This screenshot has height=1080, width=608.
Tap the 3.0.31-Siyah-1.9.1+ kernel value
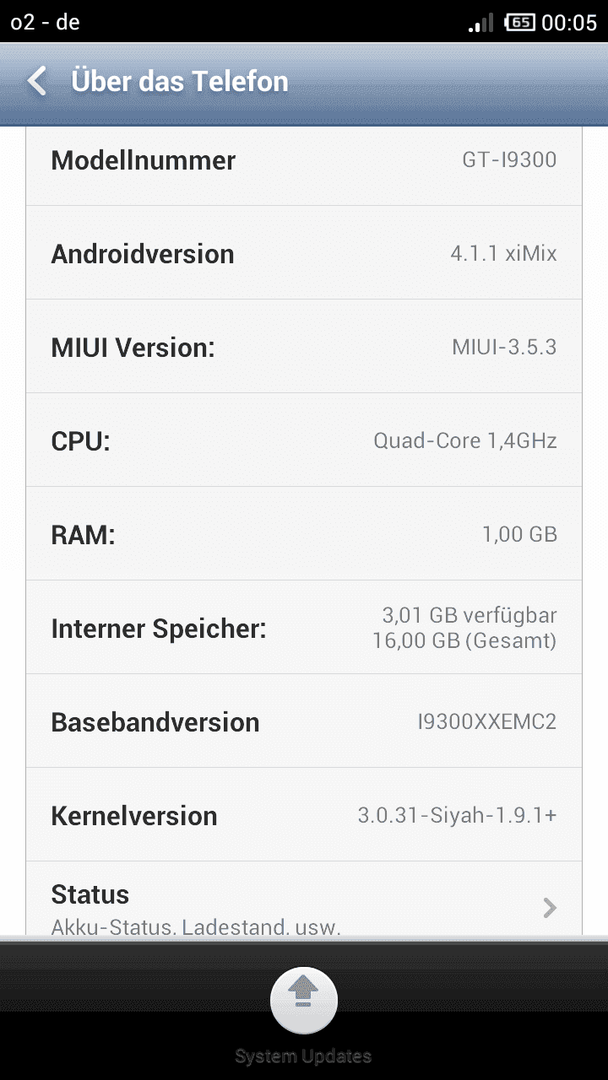click(x=457, y=816)
